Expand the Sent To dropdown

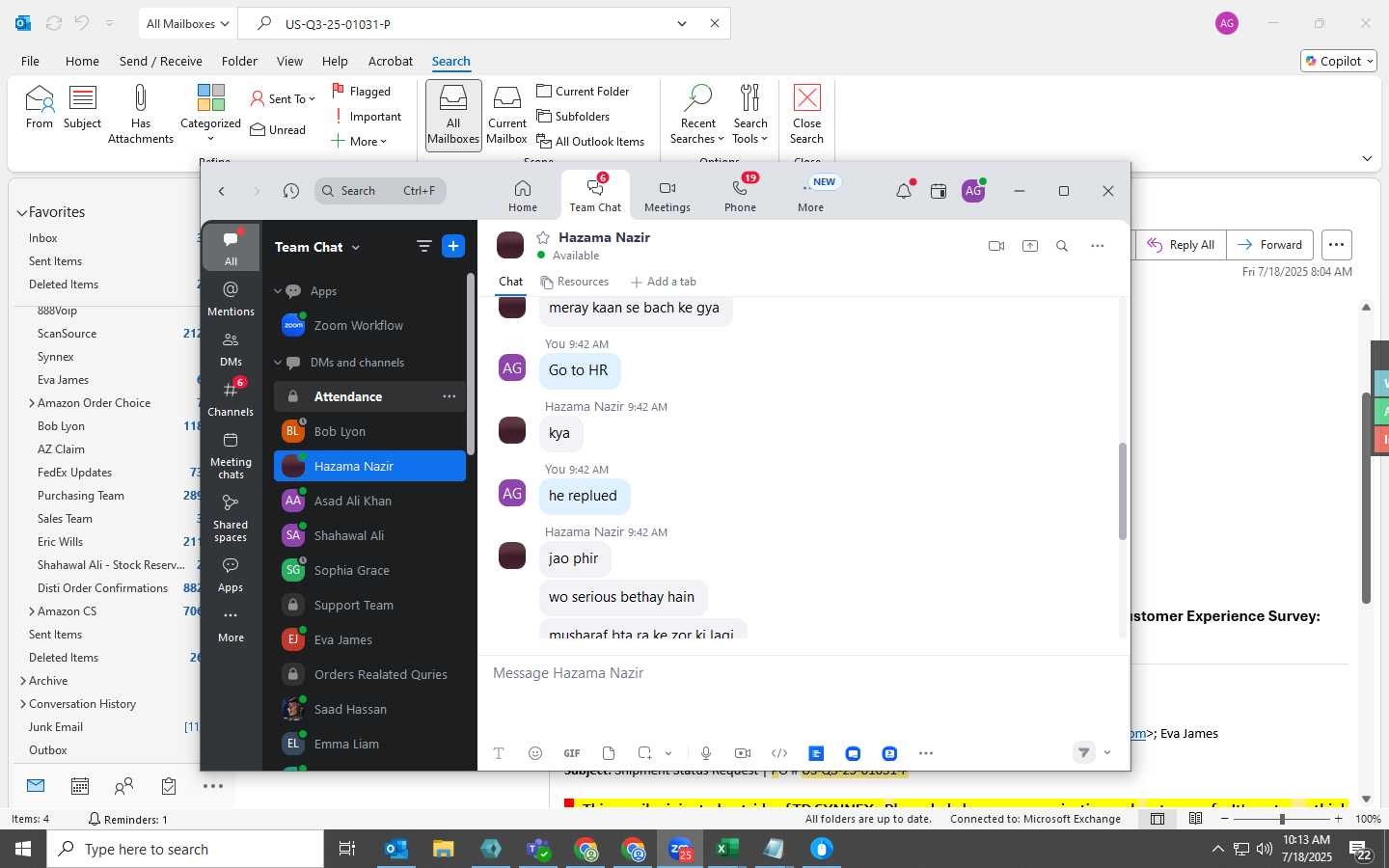coord(283,98)
